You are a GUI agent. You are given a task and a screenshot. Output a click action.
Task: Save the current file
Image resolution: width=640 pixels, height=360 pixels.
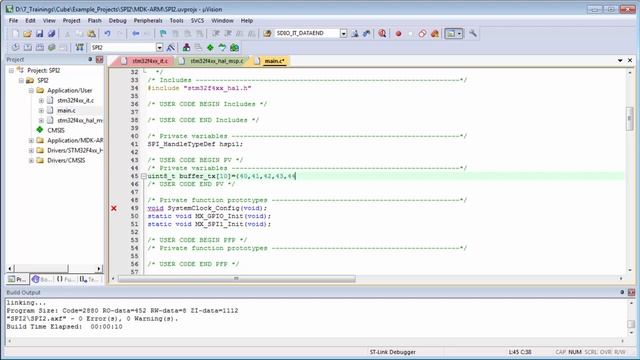39,33
